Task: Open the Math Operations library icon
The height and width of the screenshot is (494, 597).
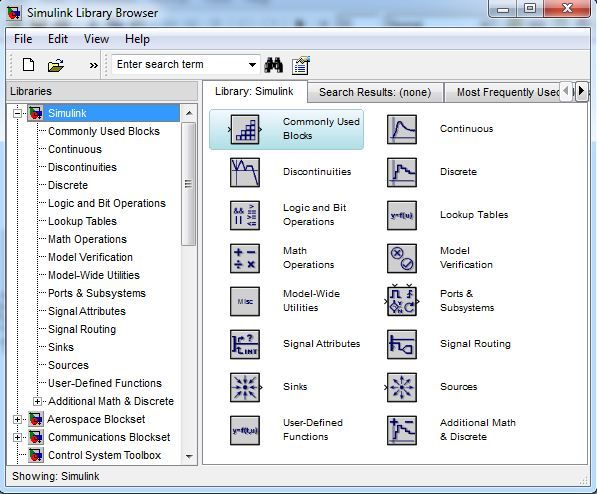Action: [x=245, y=259]
